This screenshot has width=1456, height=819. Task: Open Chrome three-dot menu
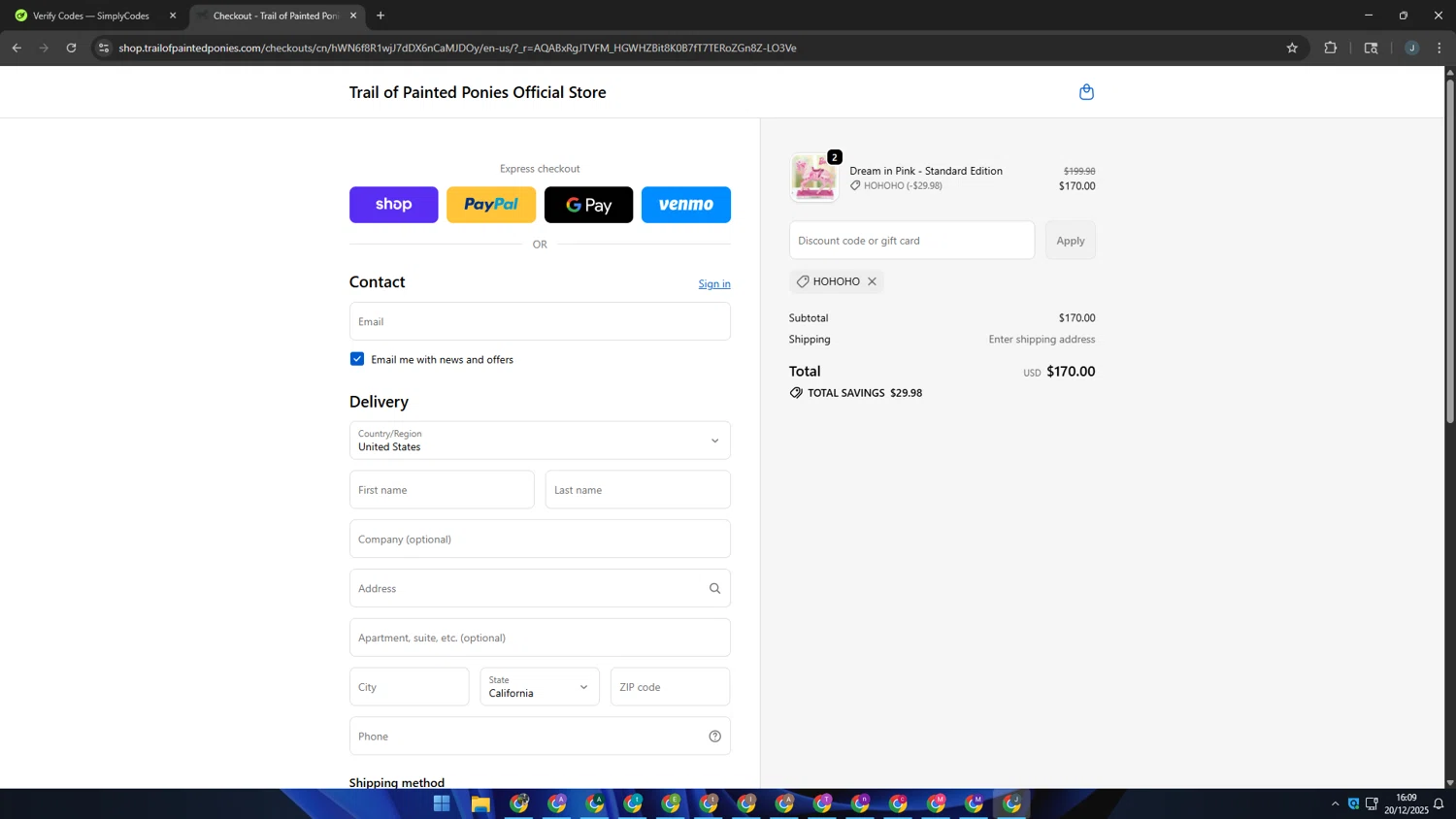(x=1439, y=48)
